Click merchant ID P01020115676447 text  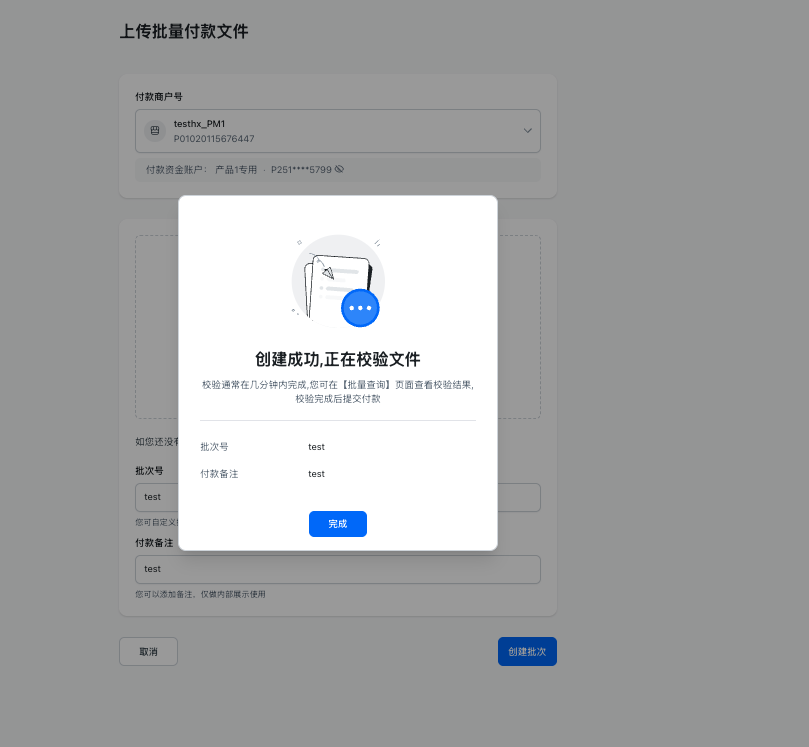coord(214,139)
